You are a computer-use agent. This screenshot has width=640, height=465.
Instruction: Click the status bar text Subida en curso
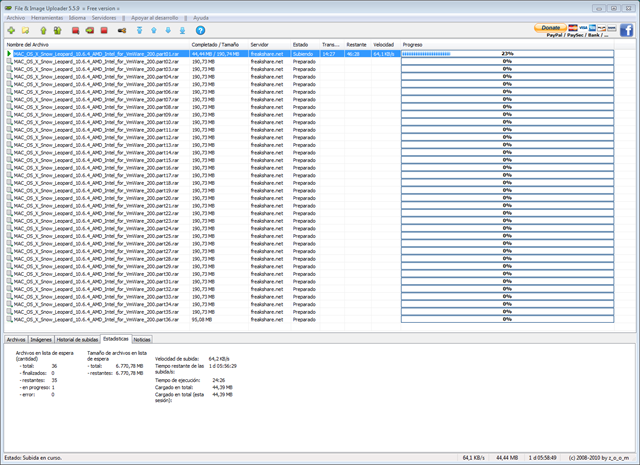[33, 458]
